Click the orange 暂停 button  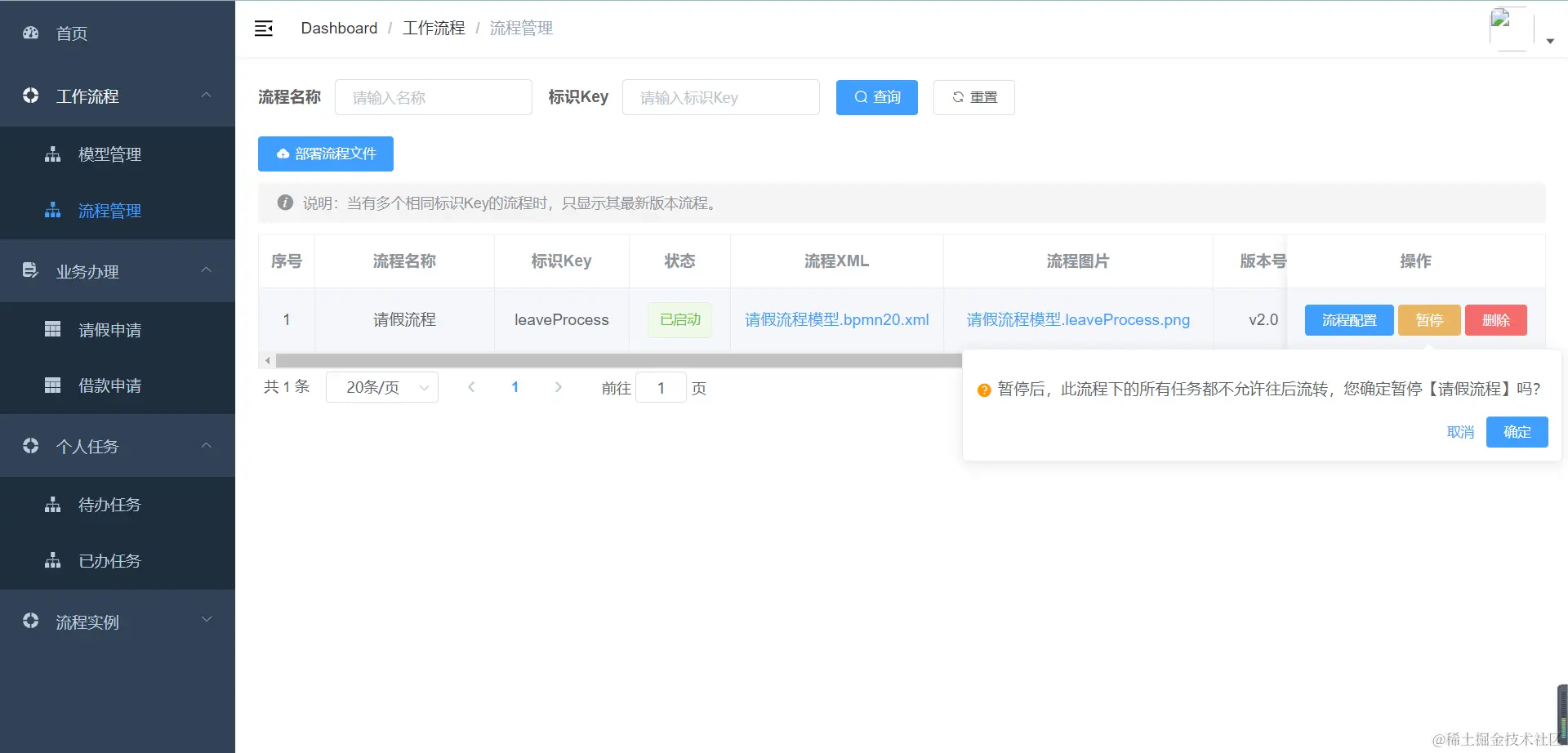point(1429,320)
